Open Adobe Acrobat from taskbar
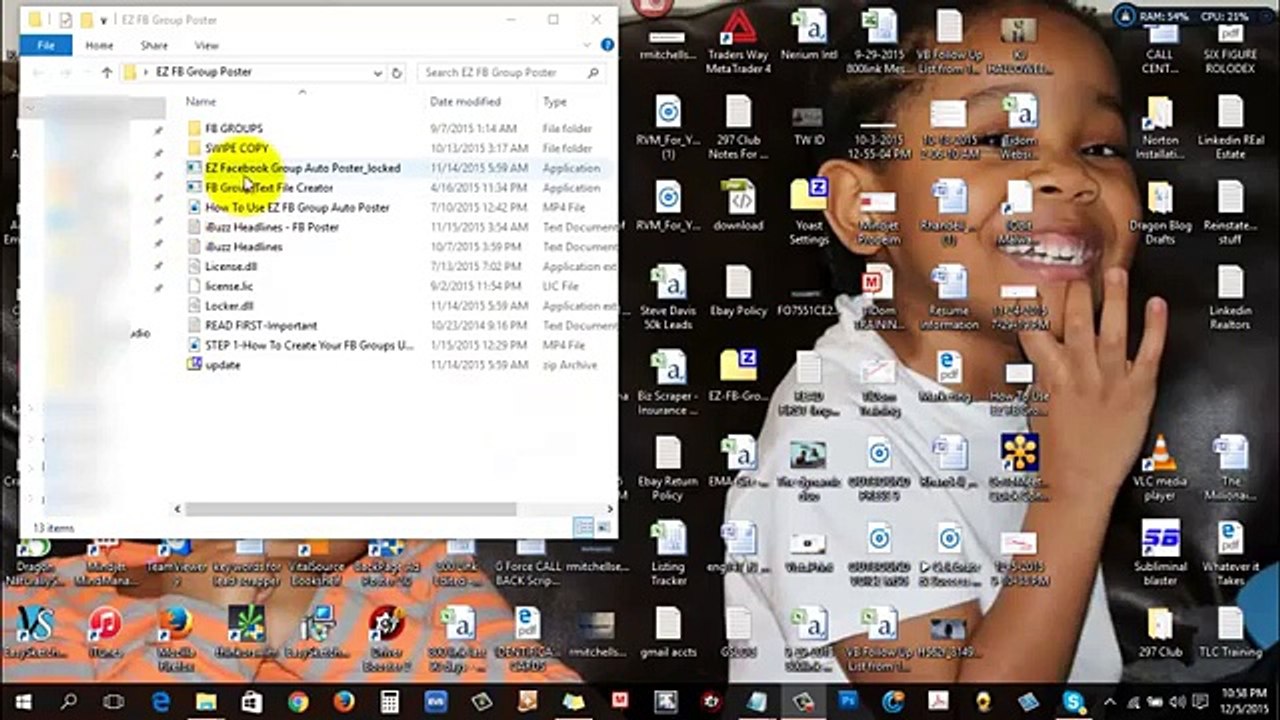The height and width of the screenshot is (720, 1280). click(939, 702)
